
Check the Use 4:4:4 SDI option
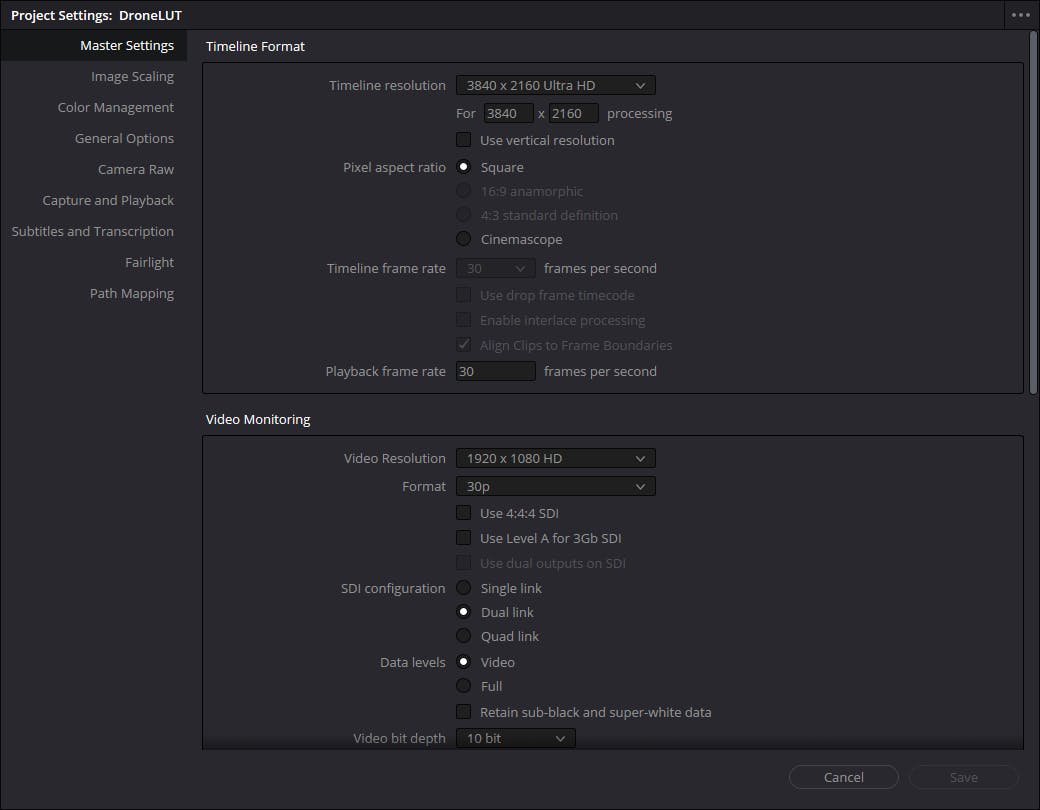point(464,513)
